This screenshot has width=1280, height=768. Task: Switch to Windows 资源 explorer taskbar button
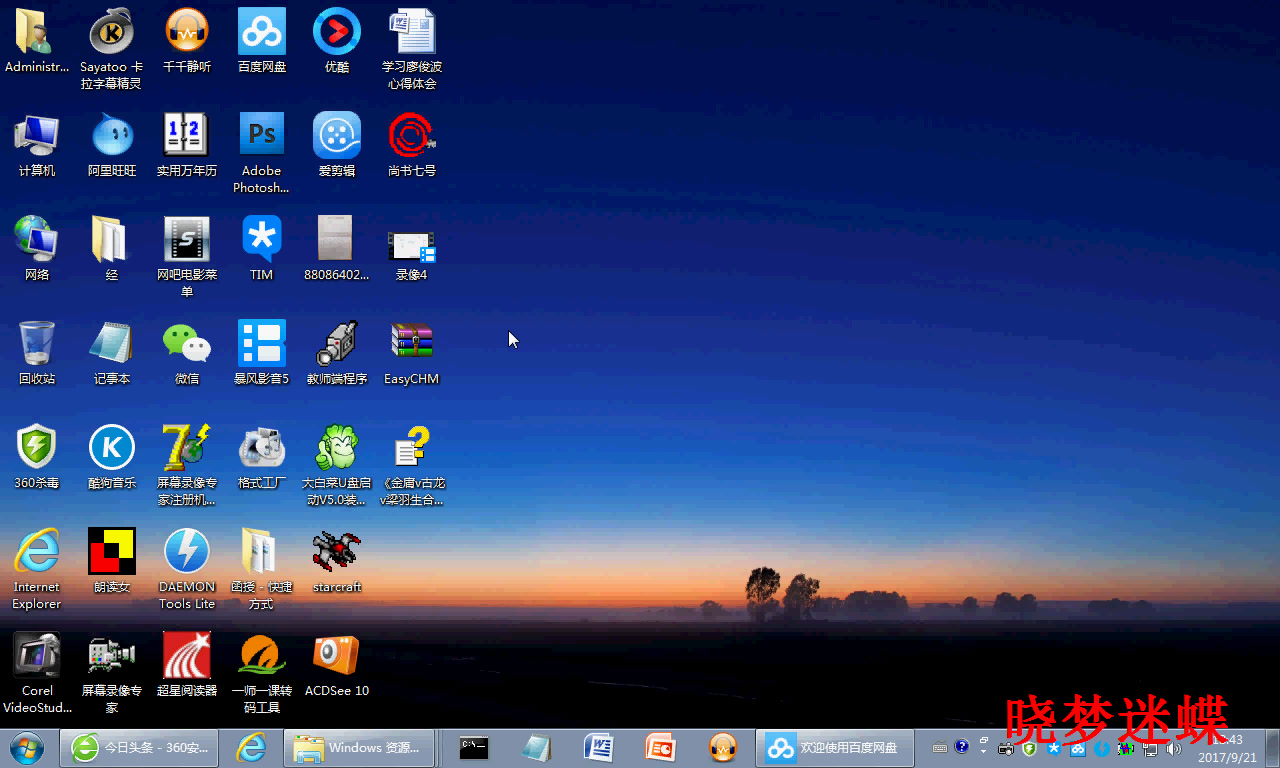point(360,747)
